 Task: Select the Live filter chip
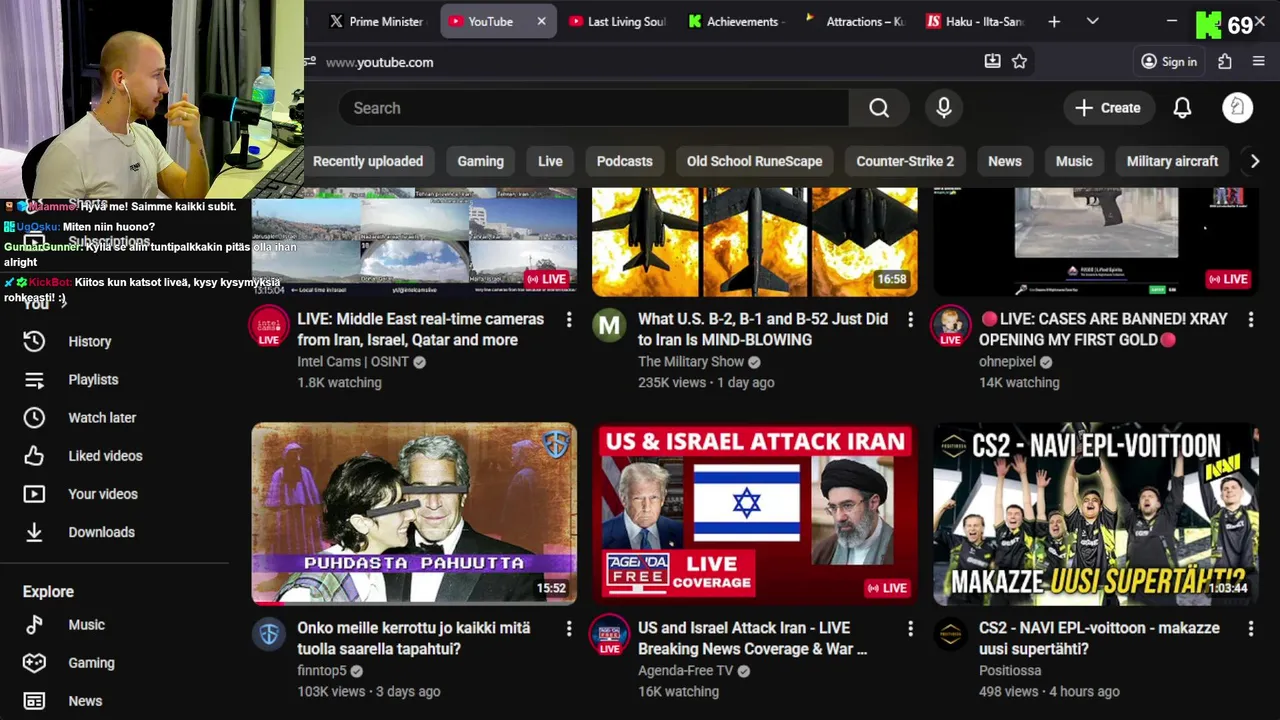[x=550, y=161]
